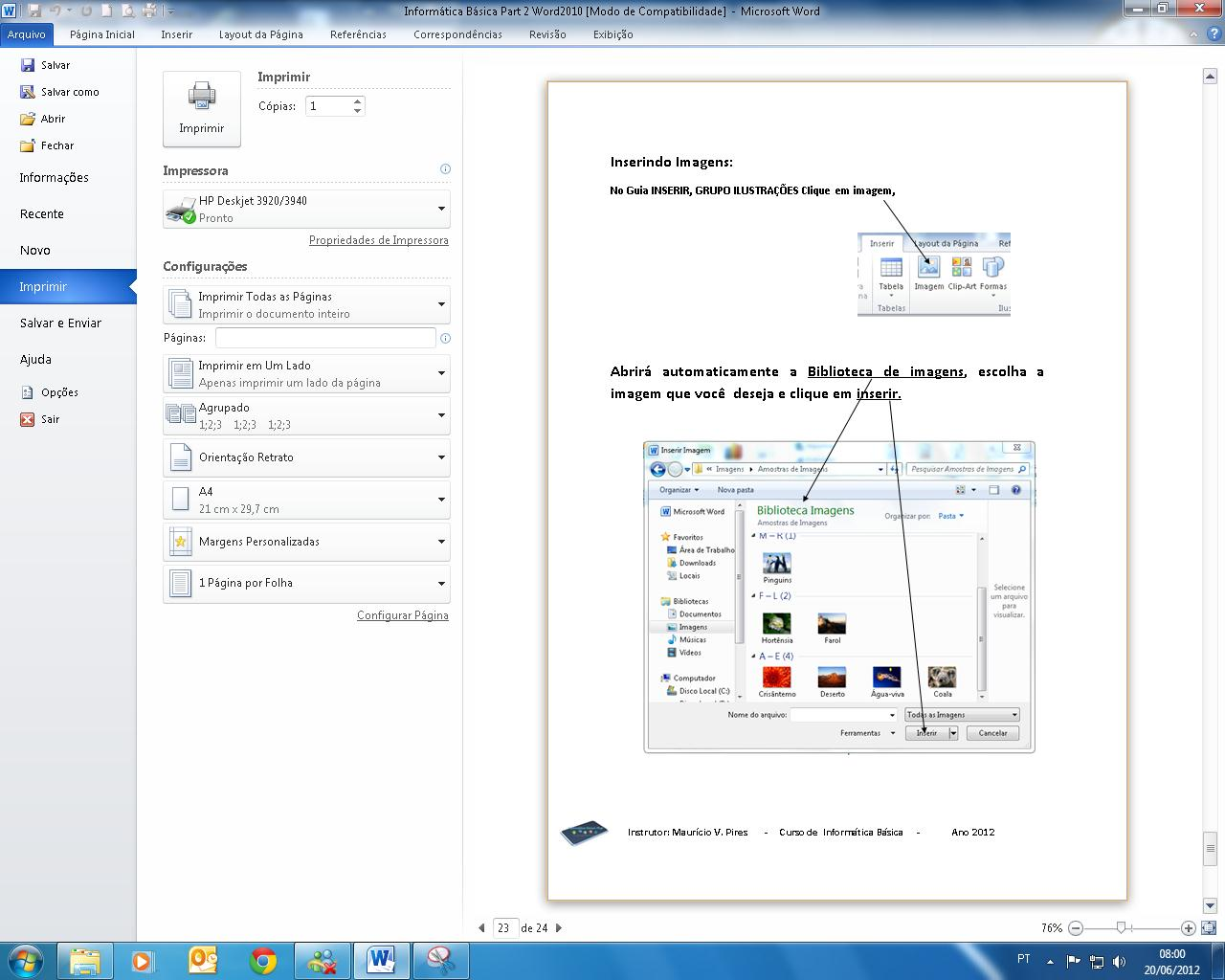Image resolution: width=1225 pixels, height=980 pixels.
Task: Open the Customize Quick Access Toolbar dropdown
Action: coord(170,11)
